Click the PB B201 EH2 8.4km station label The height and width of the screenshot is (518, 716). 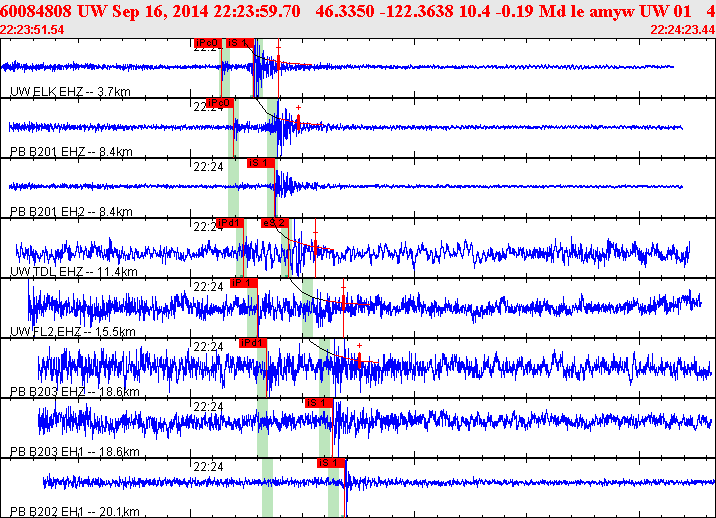click(x=71, y=212)
